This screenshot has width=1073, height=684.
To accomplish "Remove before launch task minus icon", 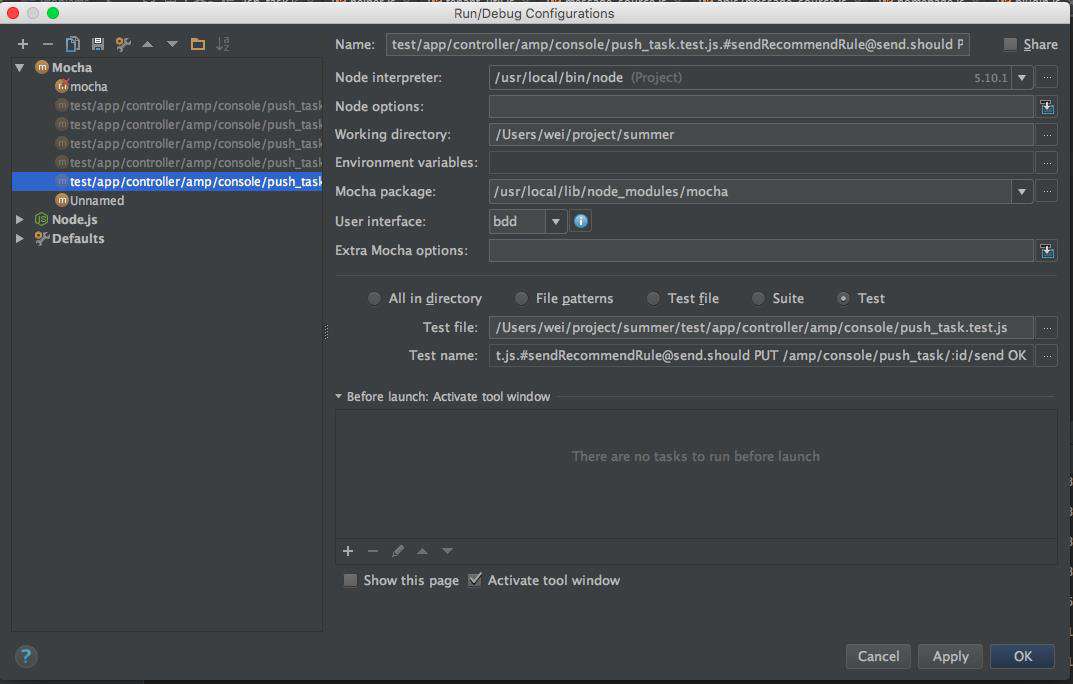I will click(373, 551).
